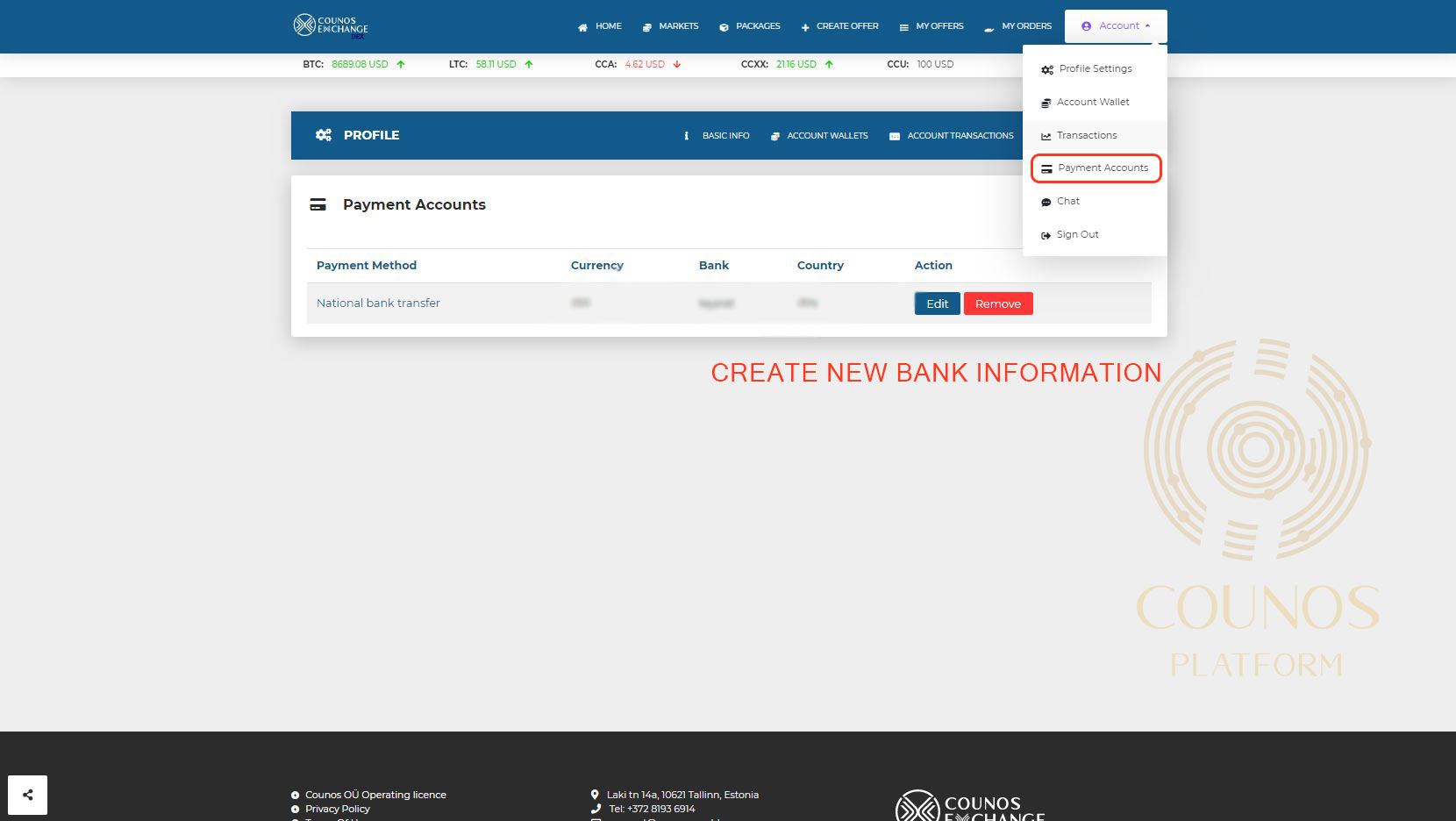Screen dimensions: 1456x821
Task: Choose Account Wallet from dropdown menu
Action: (1095, 102)
